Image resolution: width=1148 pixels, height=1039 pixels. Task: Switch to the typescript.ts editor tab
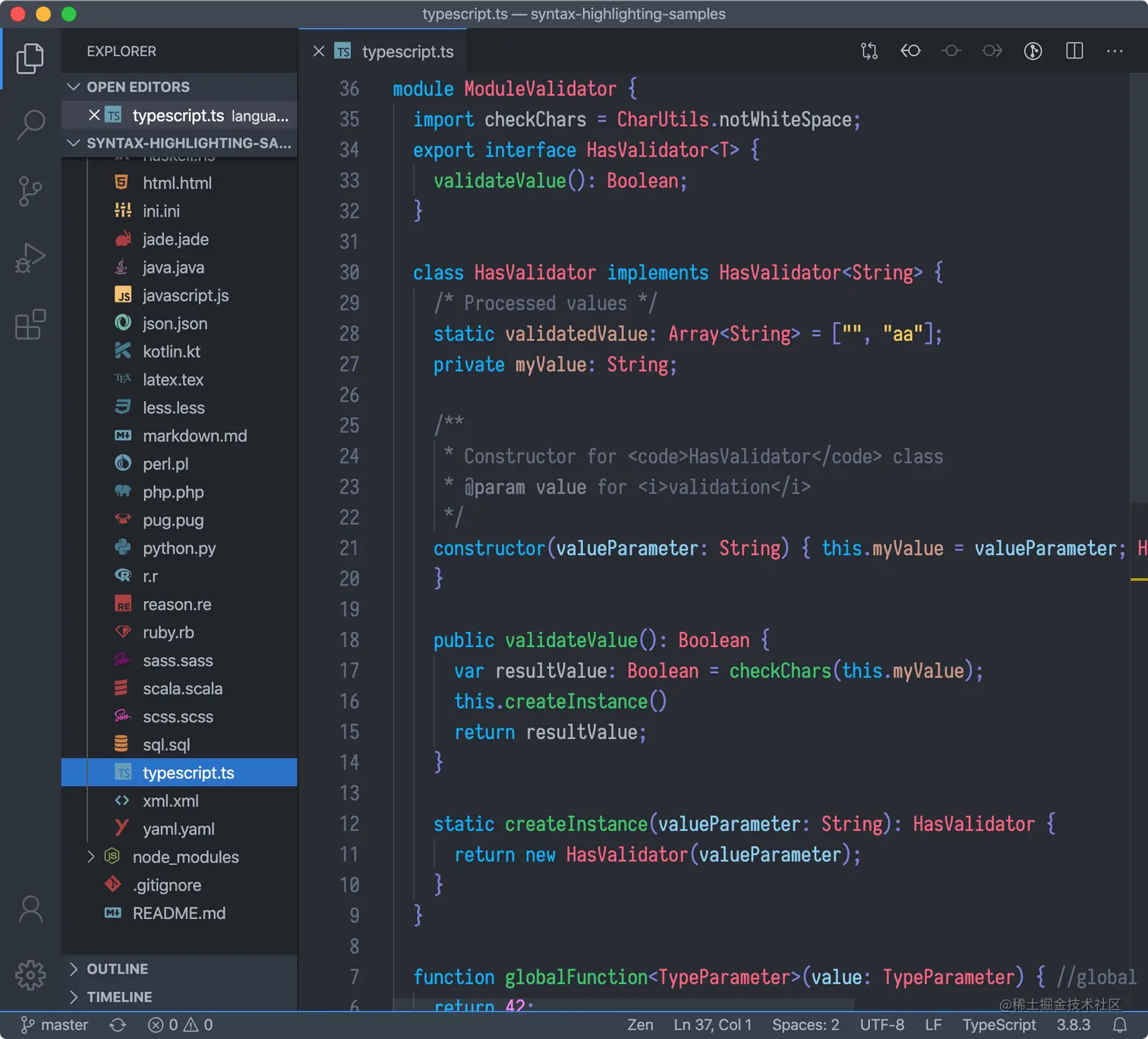point(408,51)
